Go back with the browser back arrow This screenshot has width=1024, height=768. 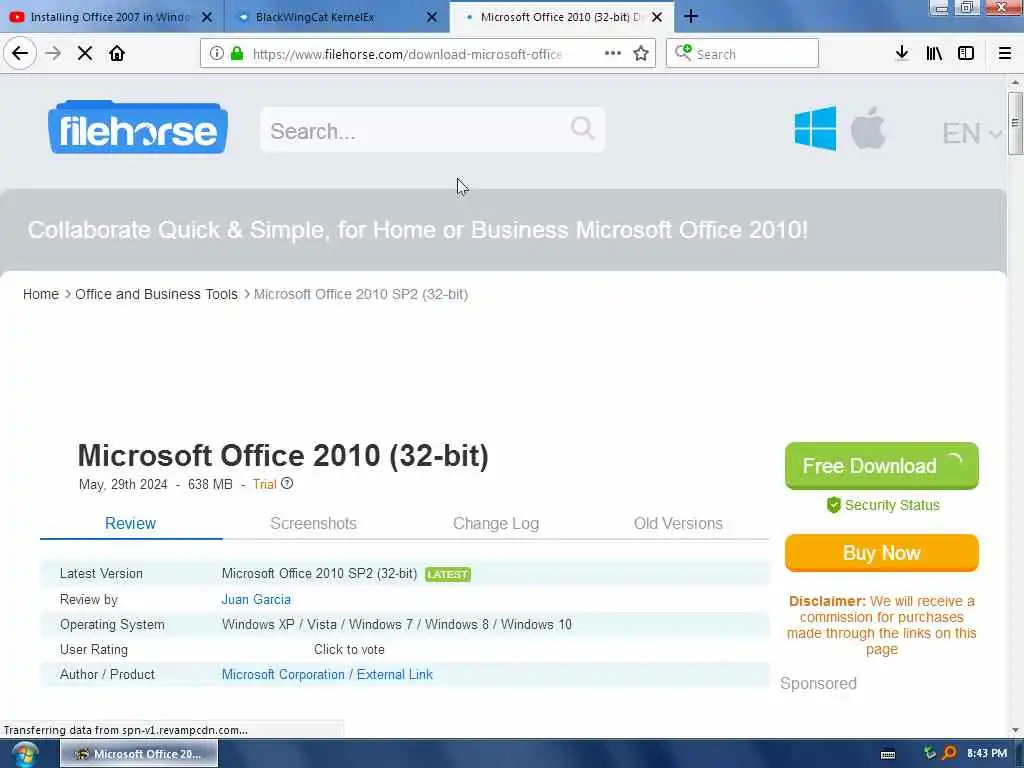[20, 53]
